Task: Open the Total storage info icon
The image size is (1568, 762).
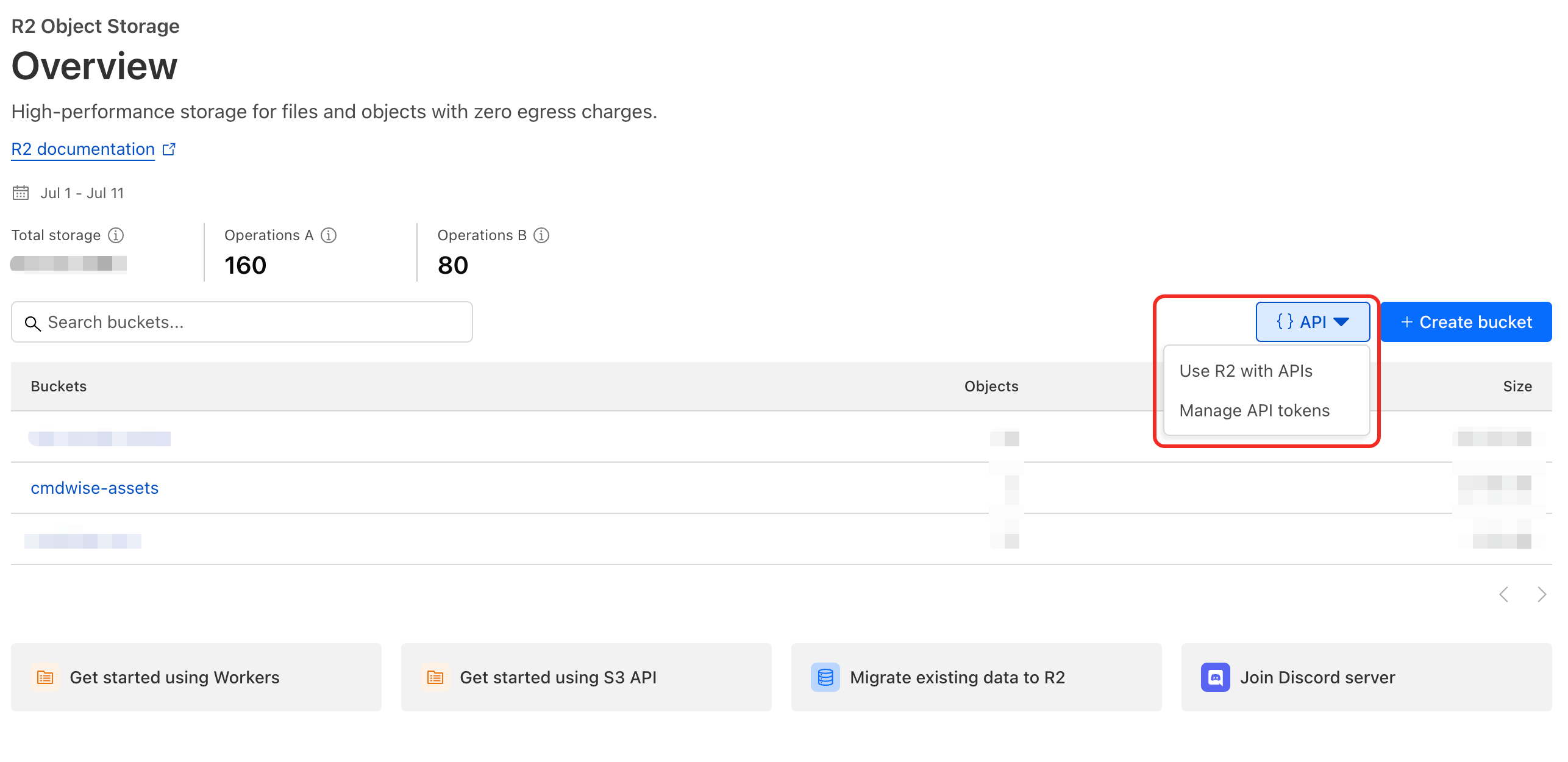Action: click(116, 235)
